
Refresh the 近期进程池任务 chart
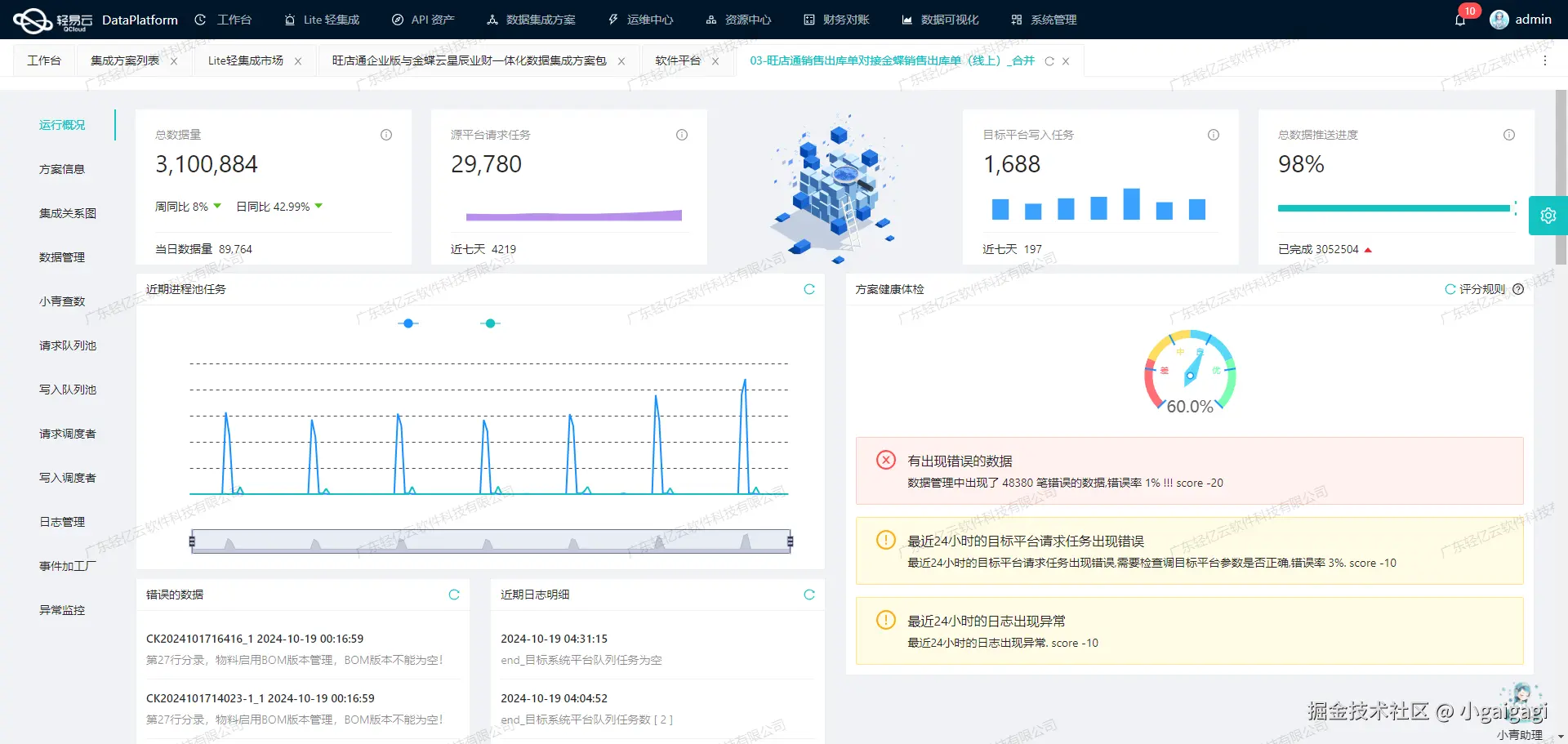(809, 288)
